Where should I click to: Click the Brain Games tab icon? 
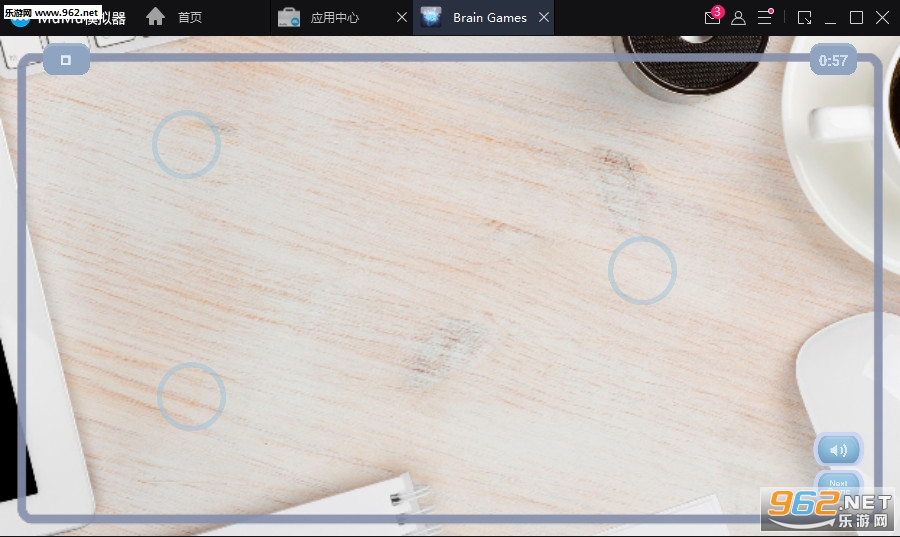point(431,18)
